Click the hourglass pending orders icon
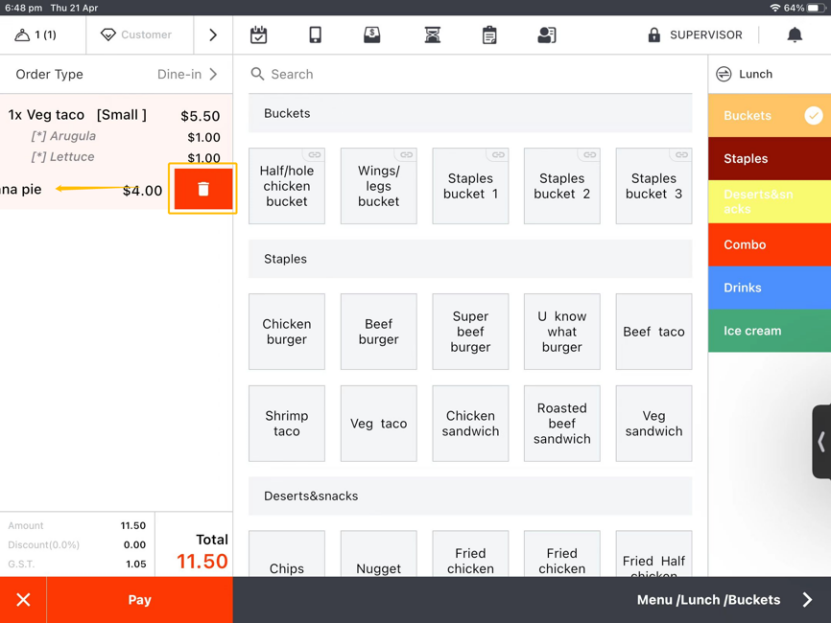 [x=432, y=35]
